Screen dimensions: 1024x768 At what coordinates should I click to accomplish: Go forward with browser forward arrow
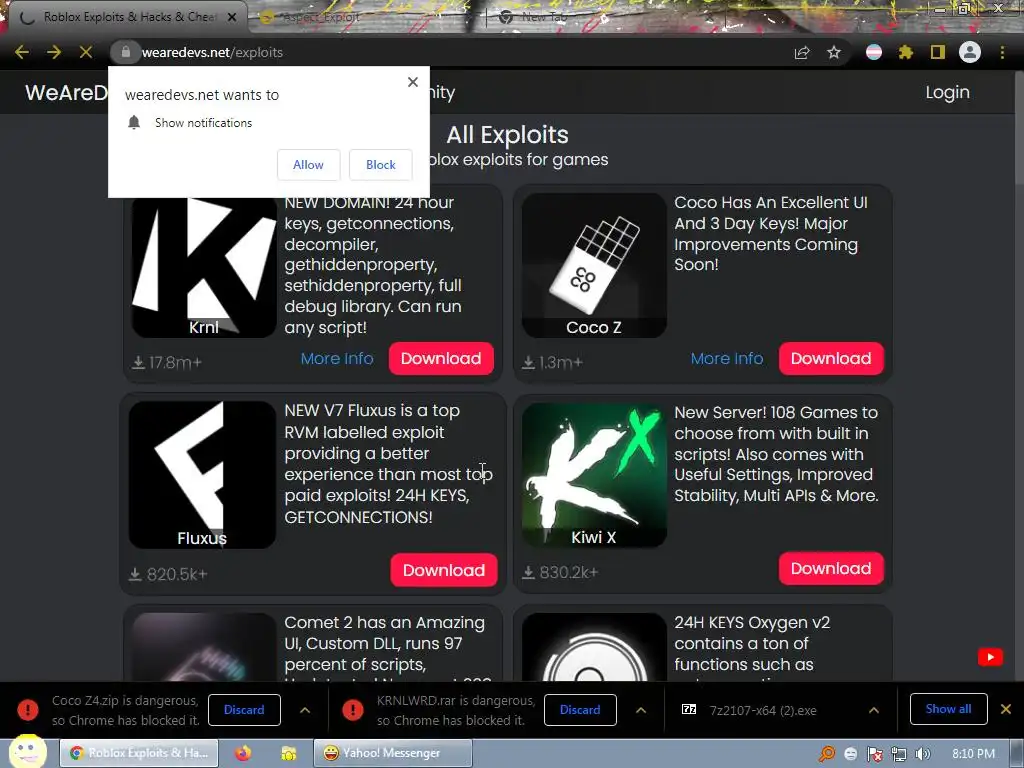point(54,52)
